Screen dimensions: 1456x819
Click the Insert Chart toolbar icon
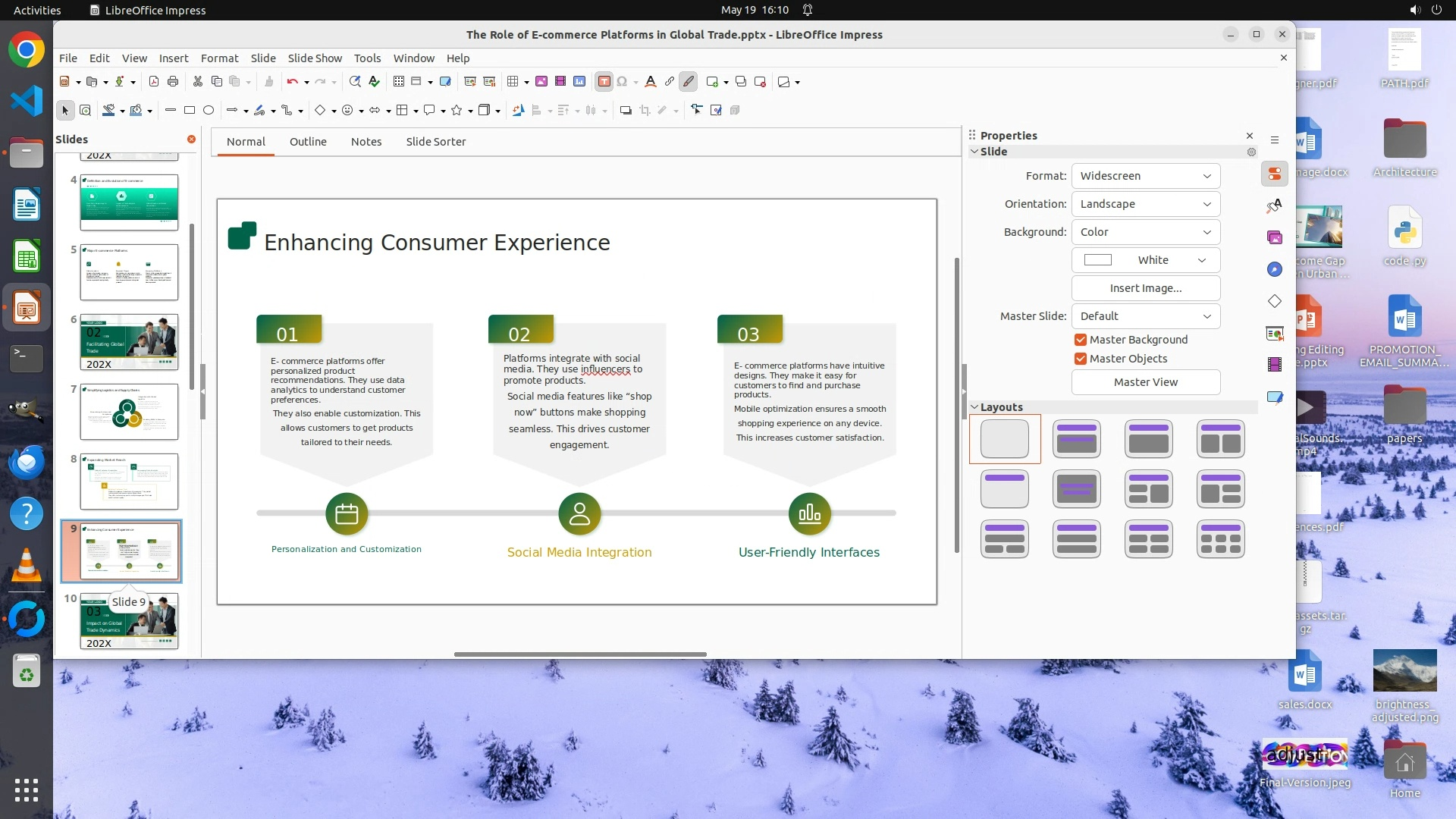click(579, 82)
